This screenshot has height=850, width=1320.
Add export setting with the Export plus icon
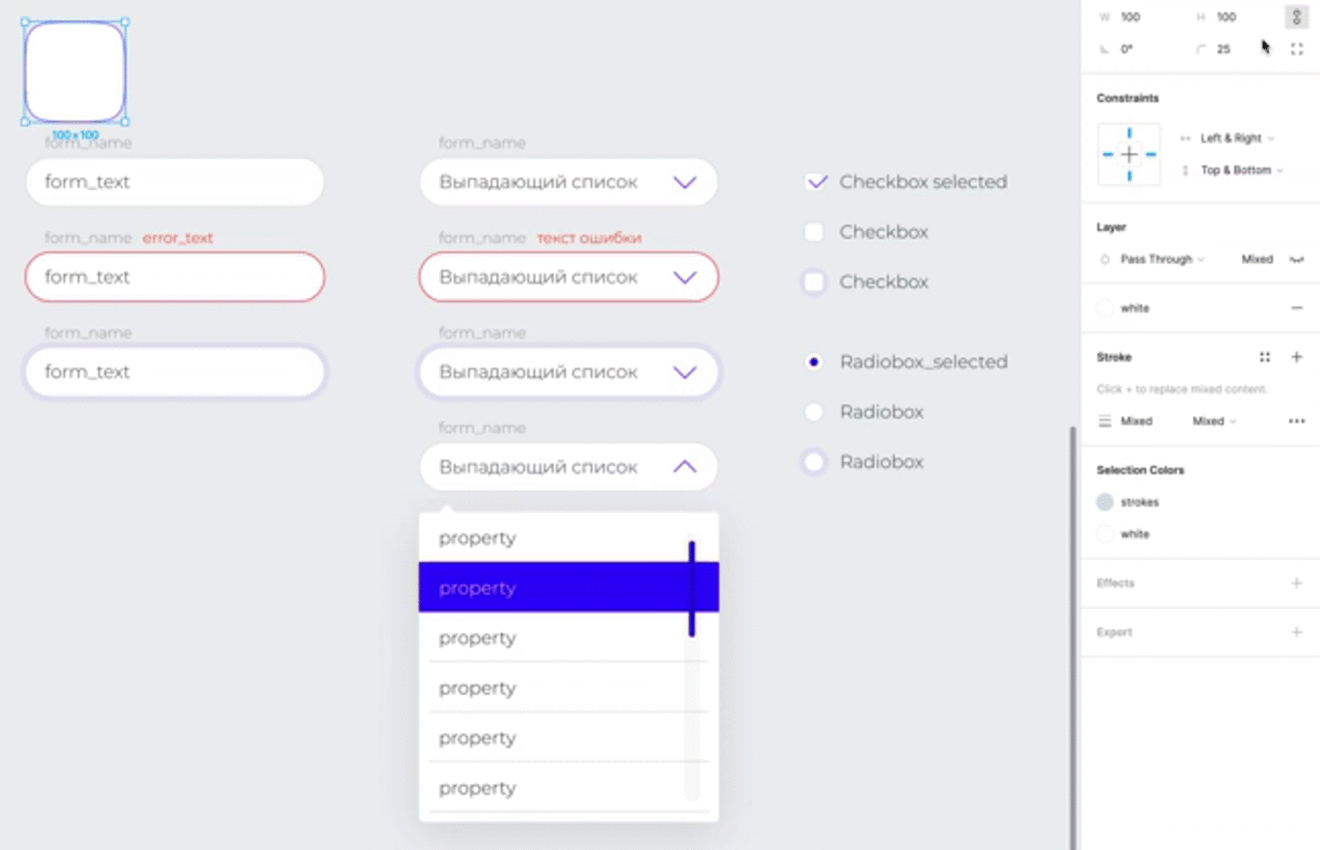tap(1297, 632)
